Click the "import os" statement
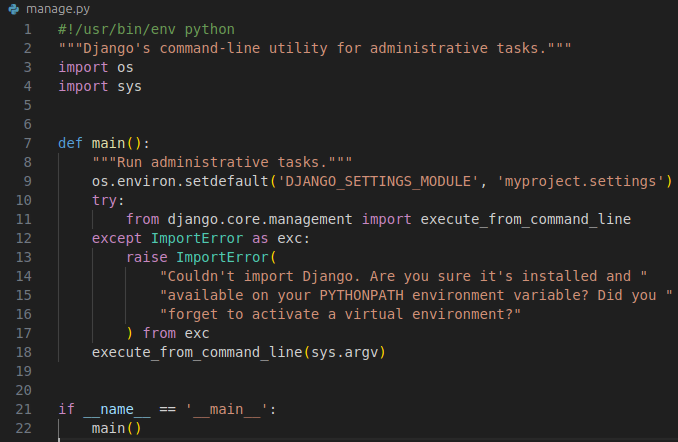This screenshot has height=442, width=678. (x=95, y=67)
